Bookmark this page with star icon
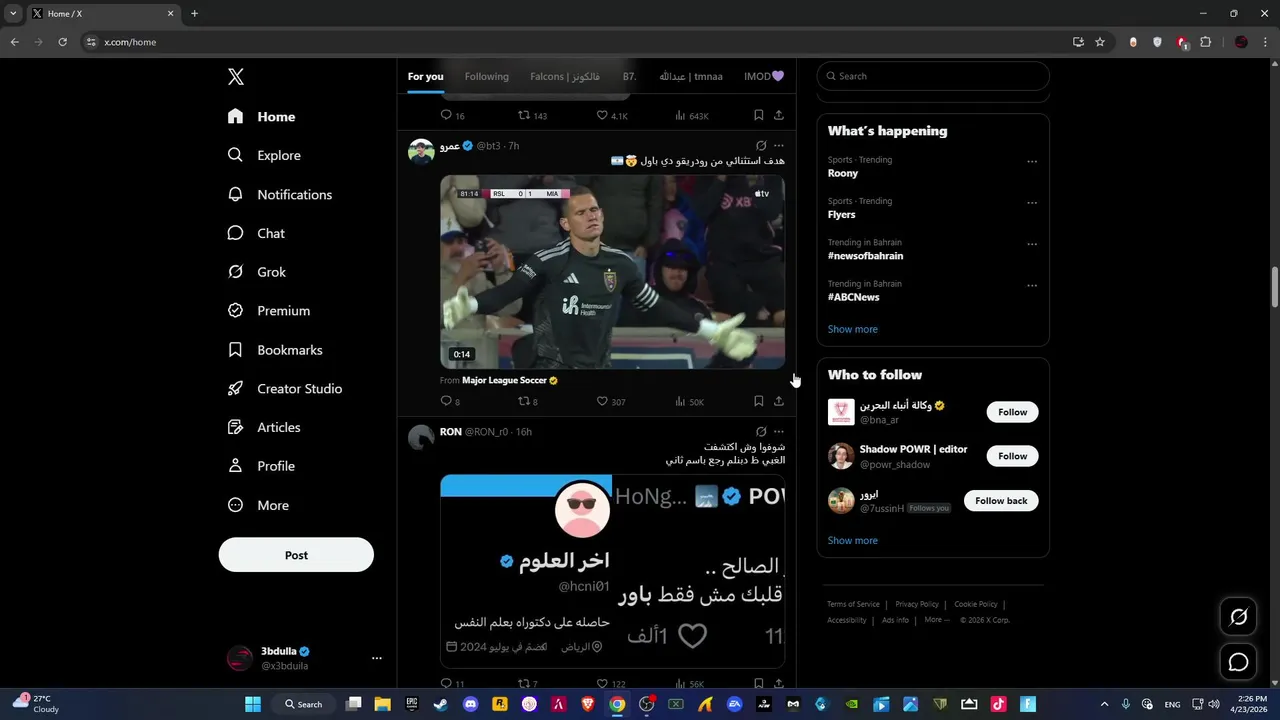This screenshot has height=720, width=1280. 1100,42
